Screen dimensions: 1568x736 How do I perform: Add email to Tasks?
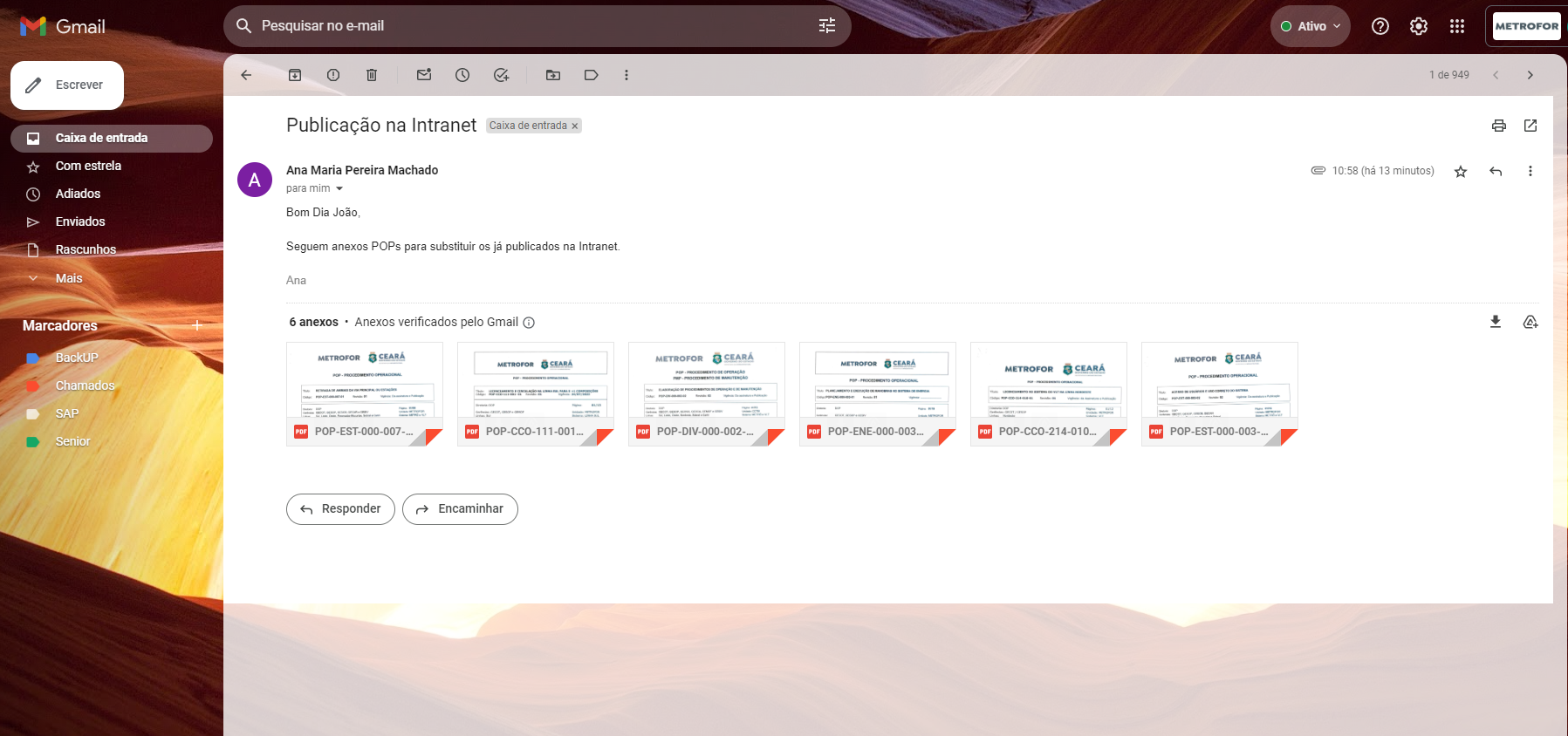pyautogui.click(x=501, y=75)
